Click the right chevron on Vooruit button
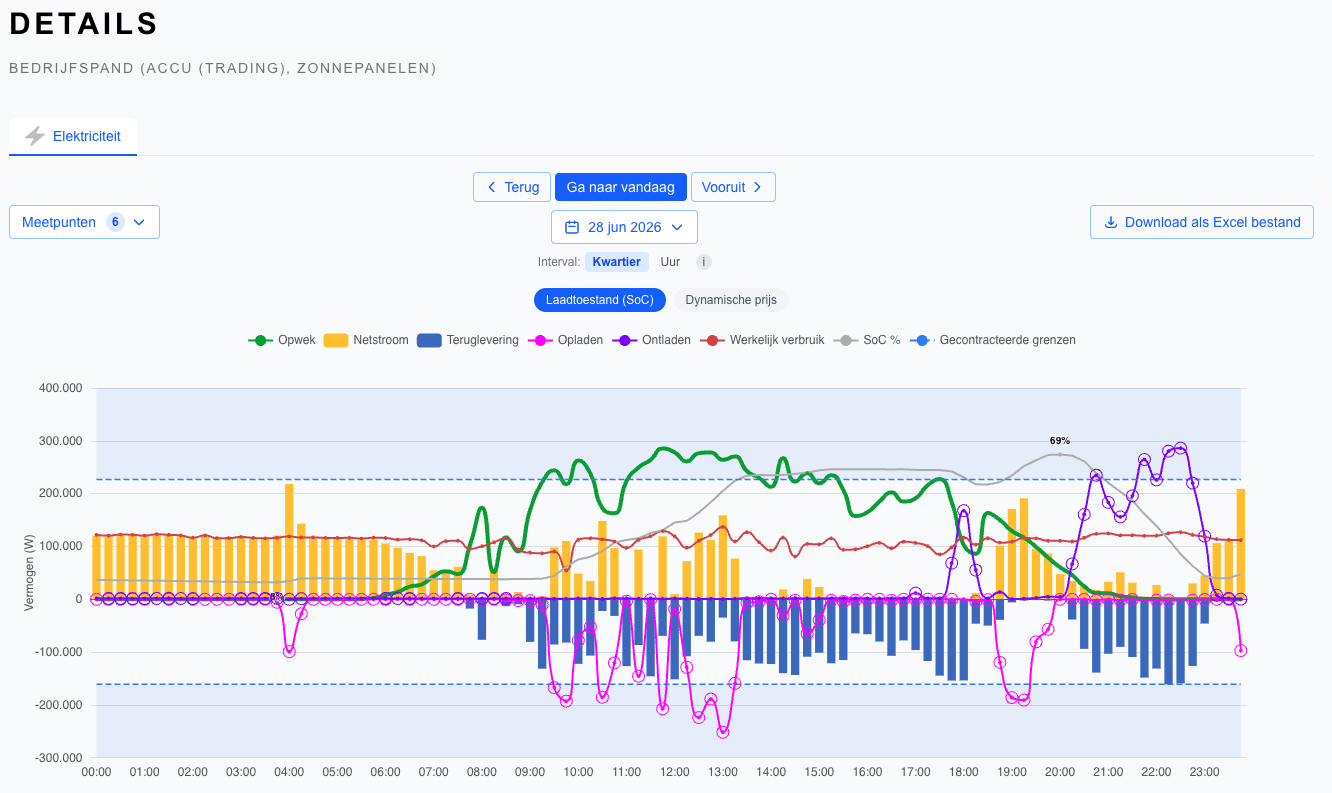 (x=757, y=187)
